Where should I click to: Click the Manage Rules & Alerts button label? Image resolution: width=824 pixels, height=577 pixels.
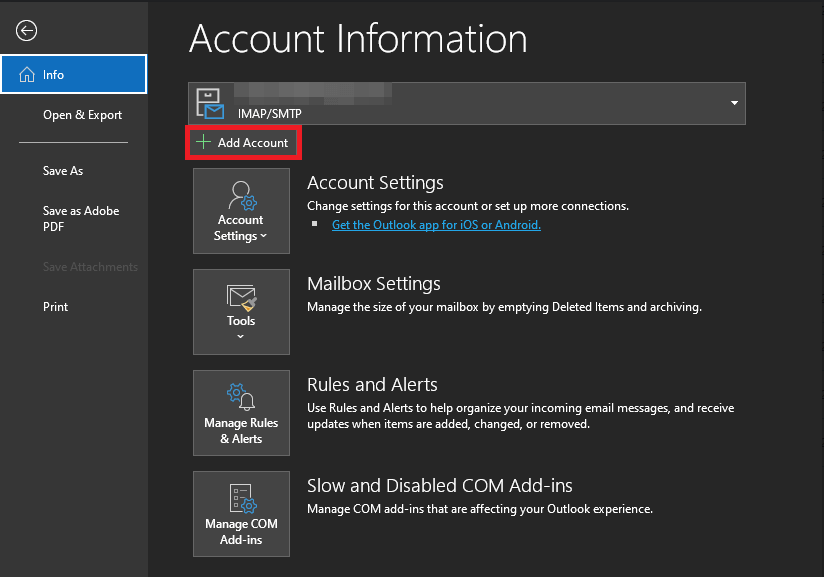(241, 431)
